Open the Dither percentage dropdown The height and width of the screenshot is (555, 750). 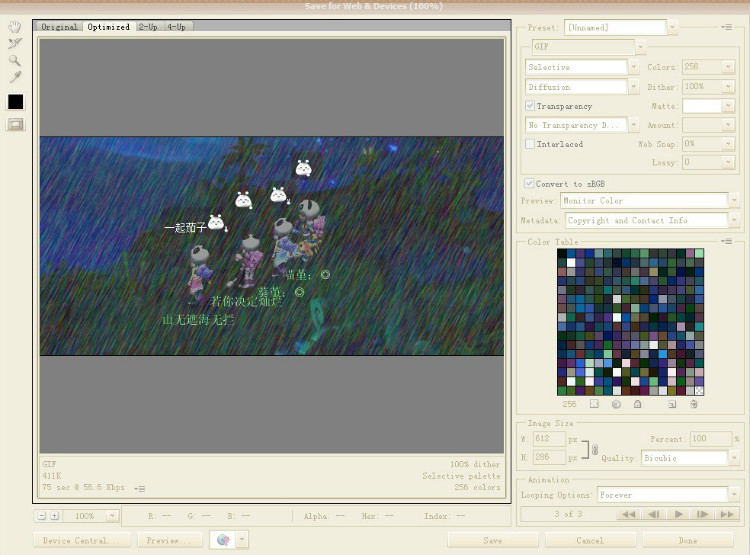tap(728, 87)
